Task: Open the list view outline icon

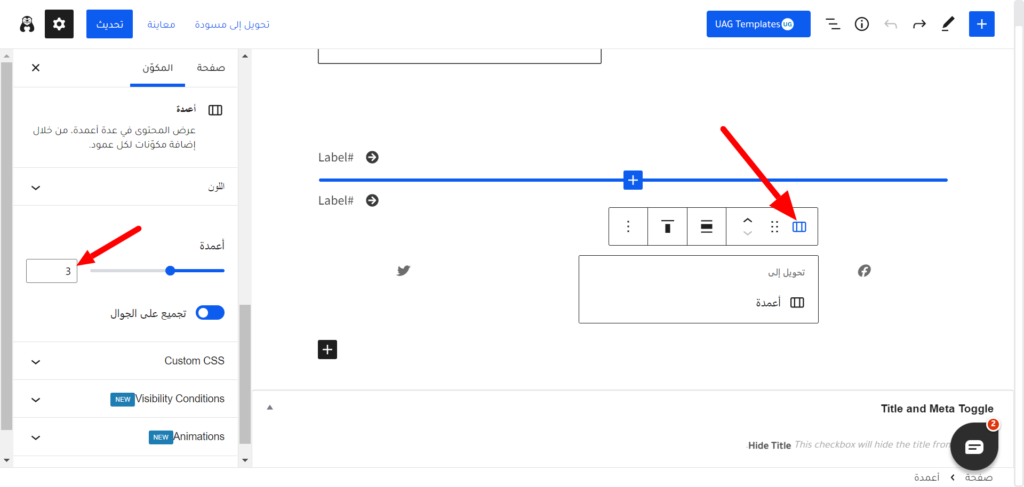Action: tap(832, 24)
